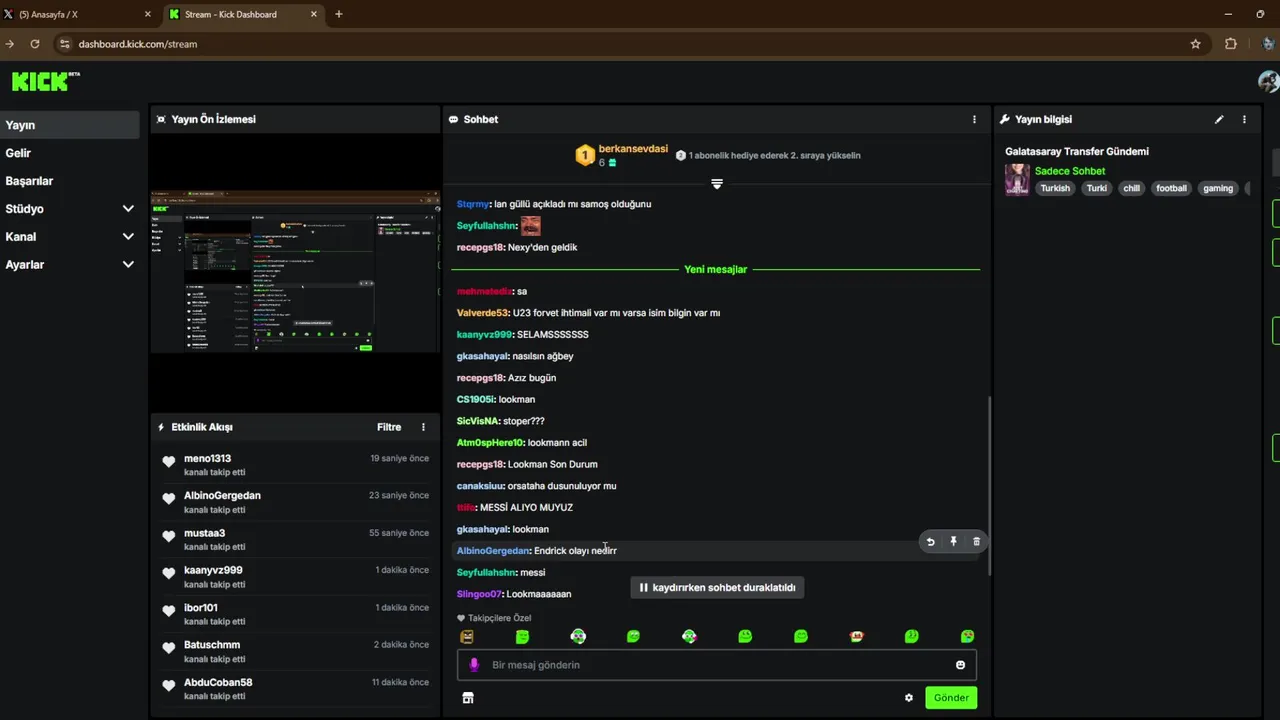Insert the red hat emote

pyautogui.click(x=856, y=636)
